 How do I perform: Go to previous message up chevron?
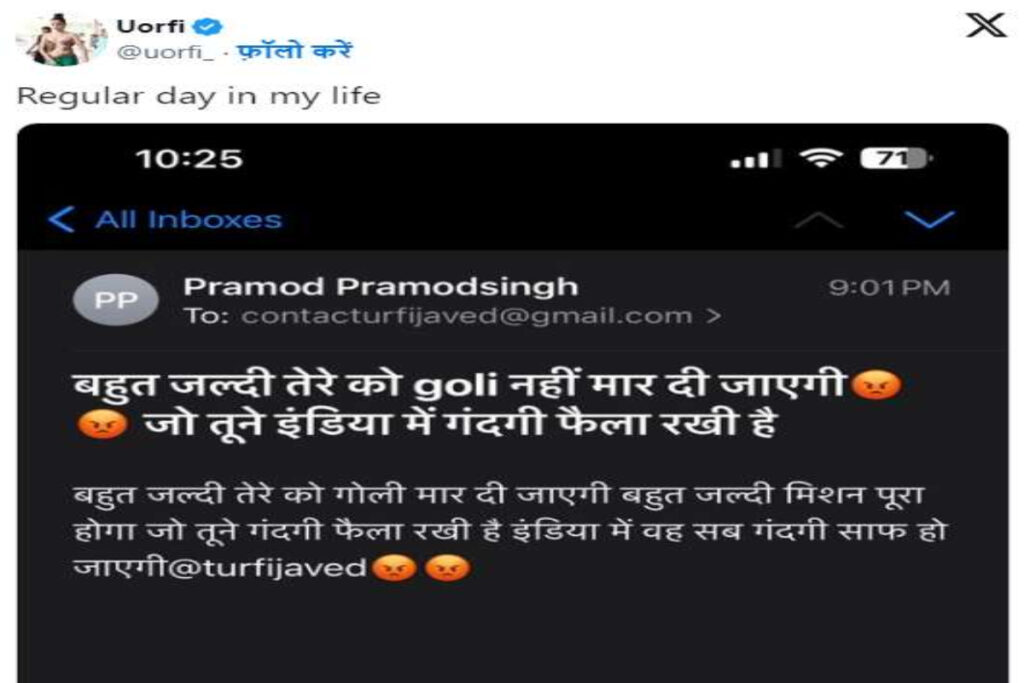pyautogui.click(x=818, y=220)
